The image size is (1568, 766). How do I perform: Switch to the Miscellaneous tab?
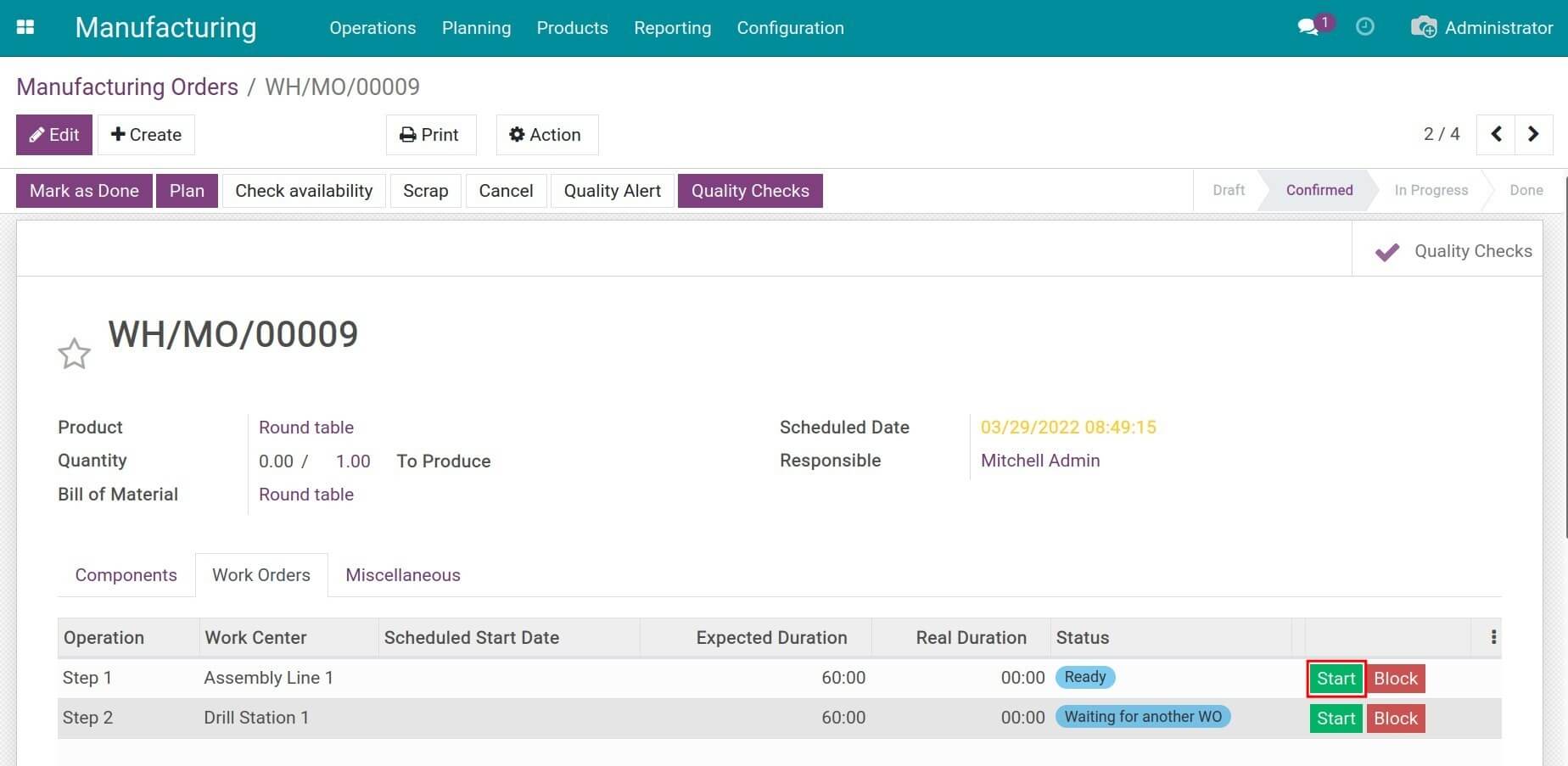click(x=402, y=575)
